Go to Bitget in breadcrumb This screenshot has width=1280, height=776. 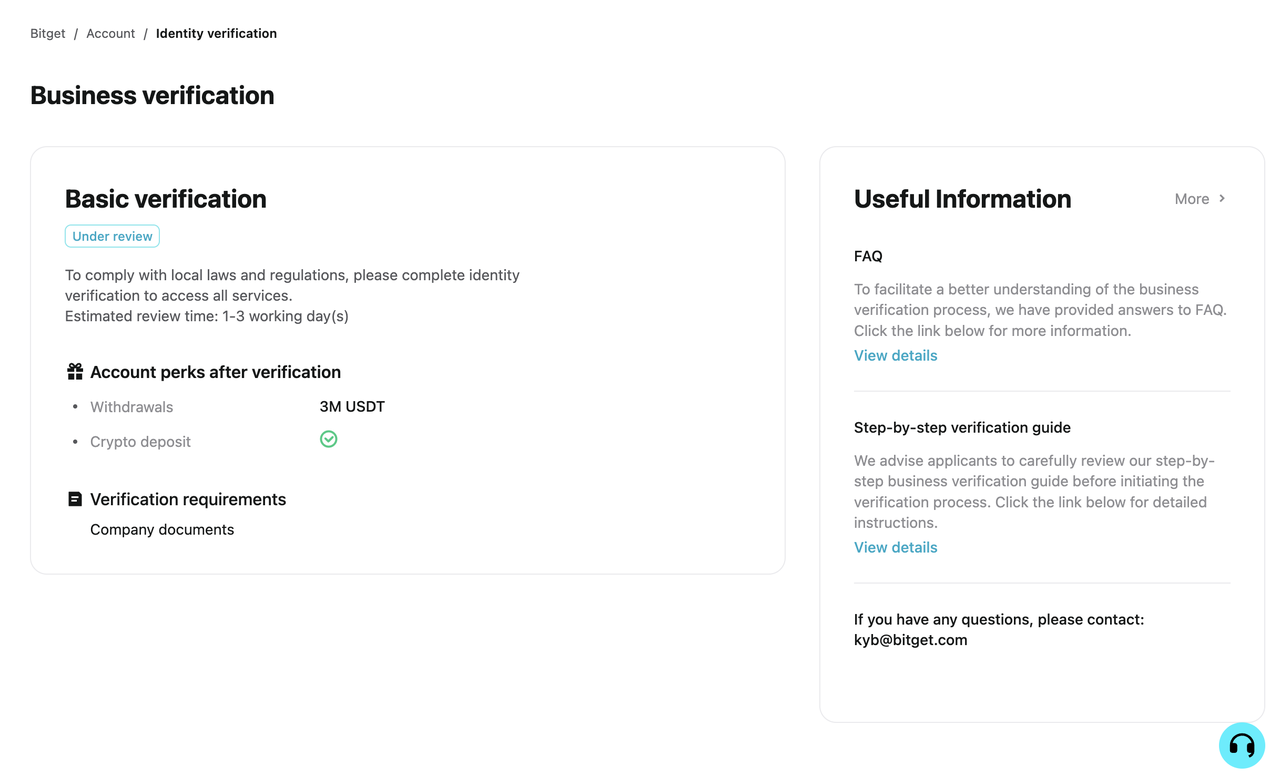click(x=48, y=33)
